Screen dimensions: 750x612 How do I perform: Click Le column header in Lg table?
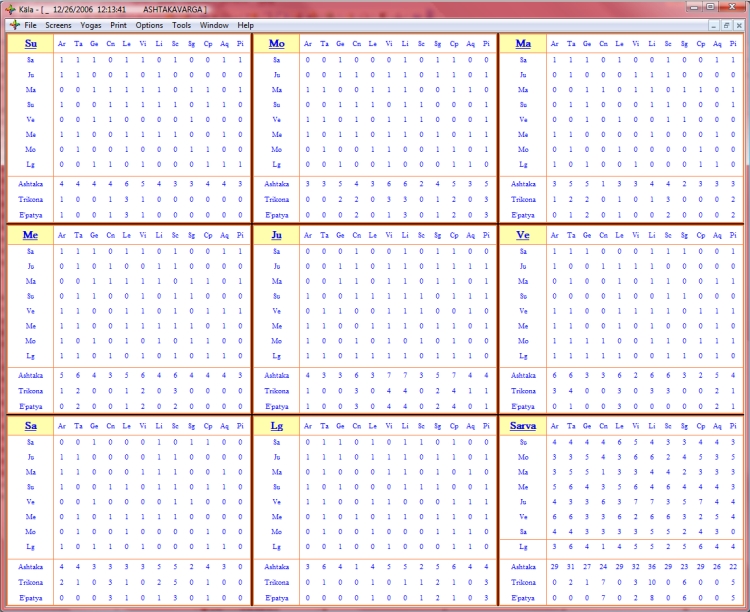(x=373, y=426)
